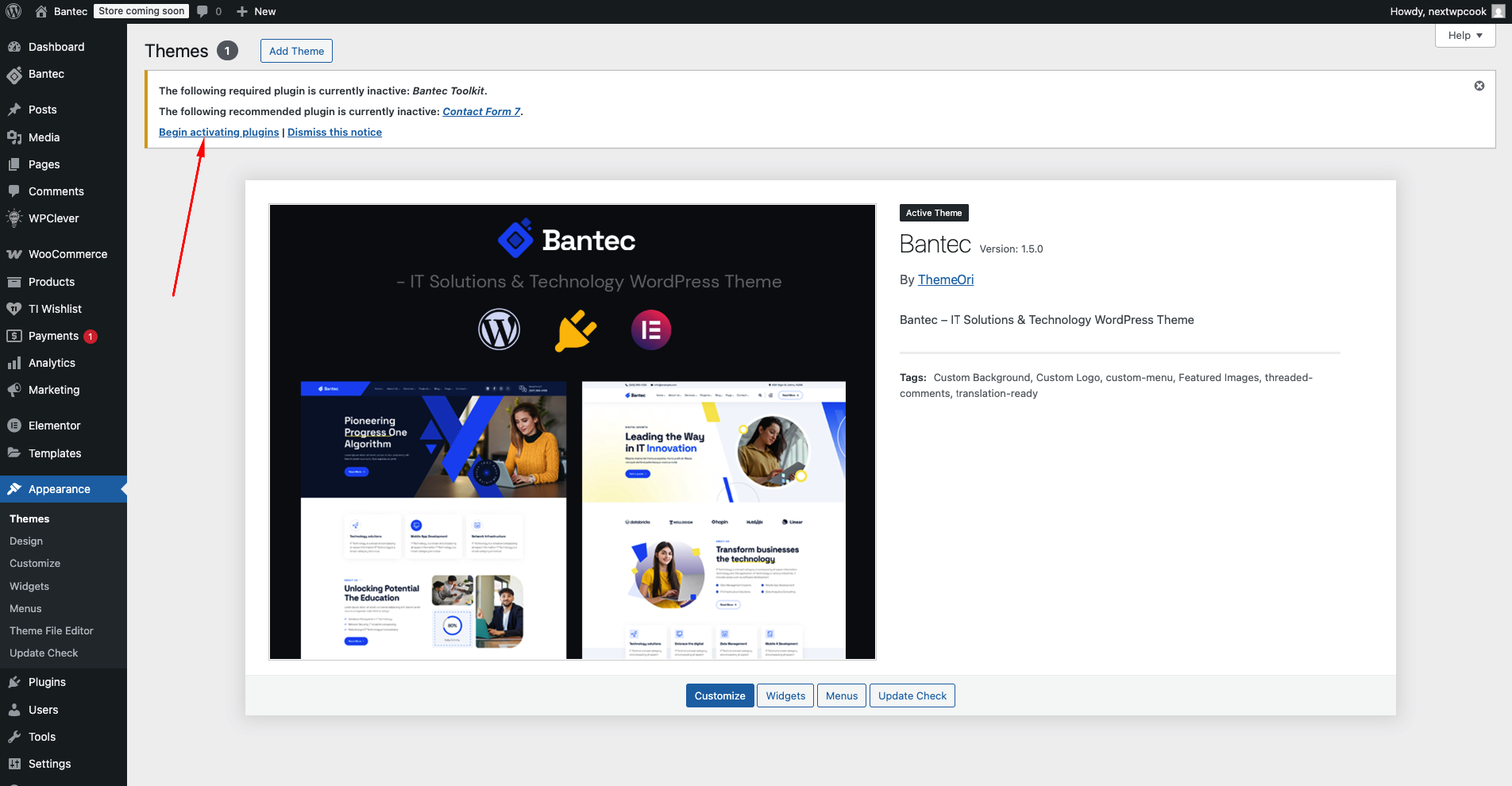
Task: Dismiss the plugin notice with X icon
Action: [1479, 86]
